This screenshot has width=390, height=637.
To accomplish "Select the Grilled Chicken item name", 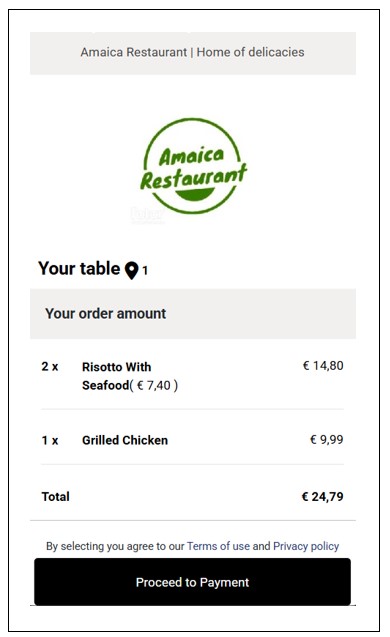I will click(125, 440).
